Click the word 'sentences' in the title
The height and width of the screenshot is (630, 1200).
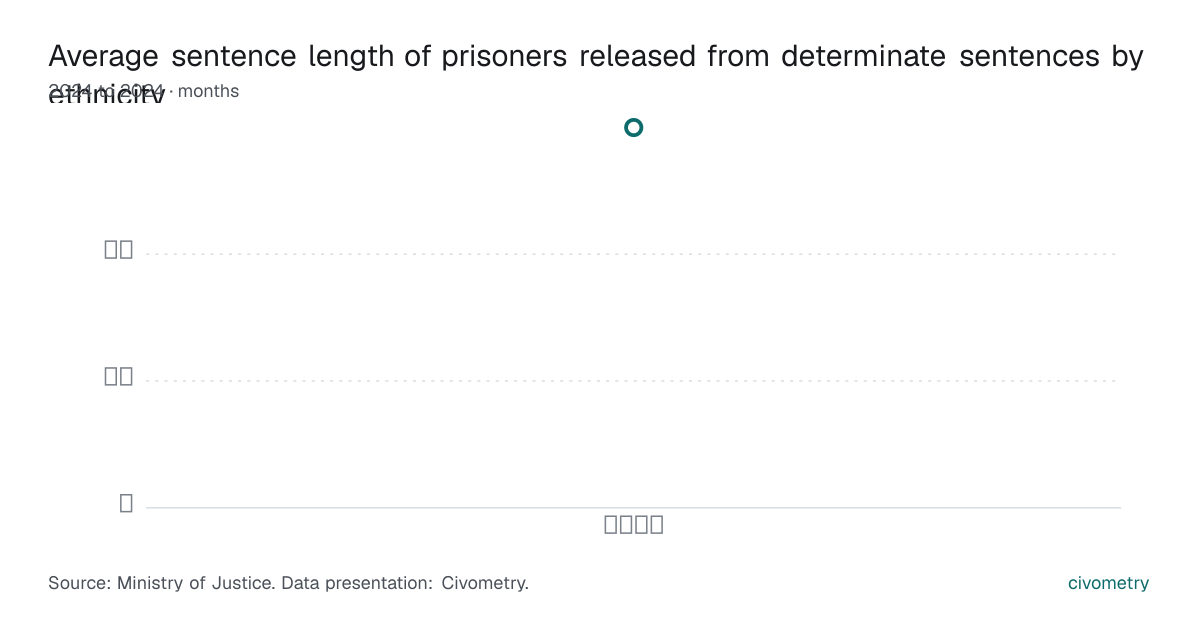tap(1029, 56)
